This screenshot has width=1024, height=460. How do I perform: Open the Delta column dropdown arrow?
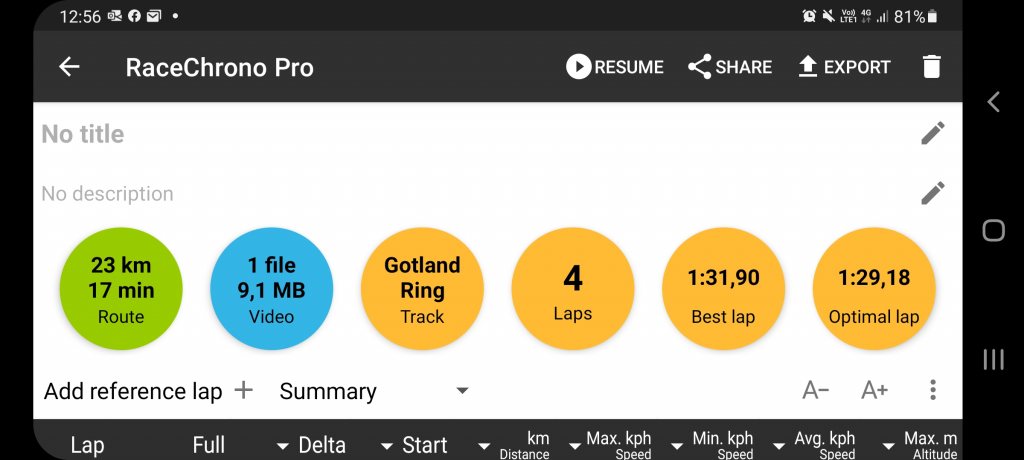pyautogui.click(x=387, y=447)
